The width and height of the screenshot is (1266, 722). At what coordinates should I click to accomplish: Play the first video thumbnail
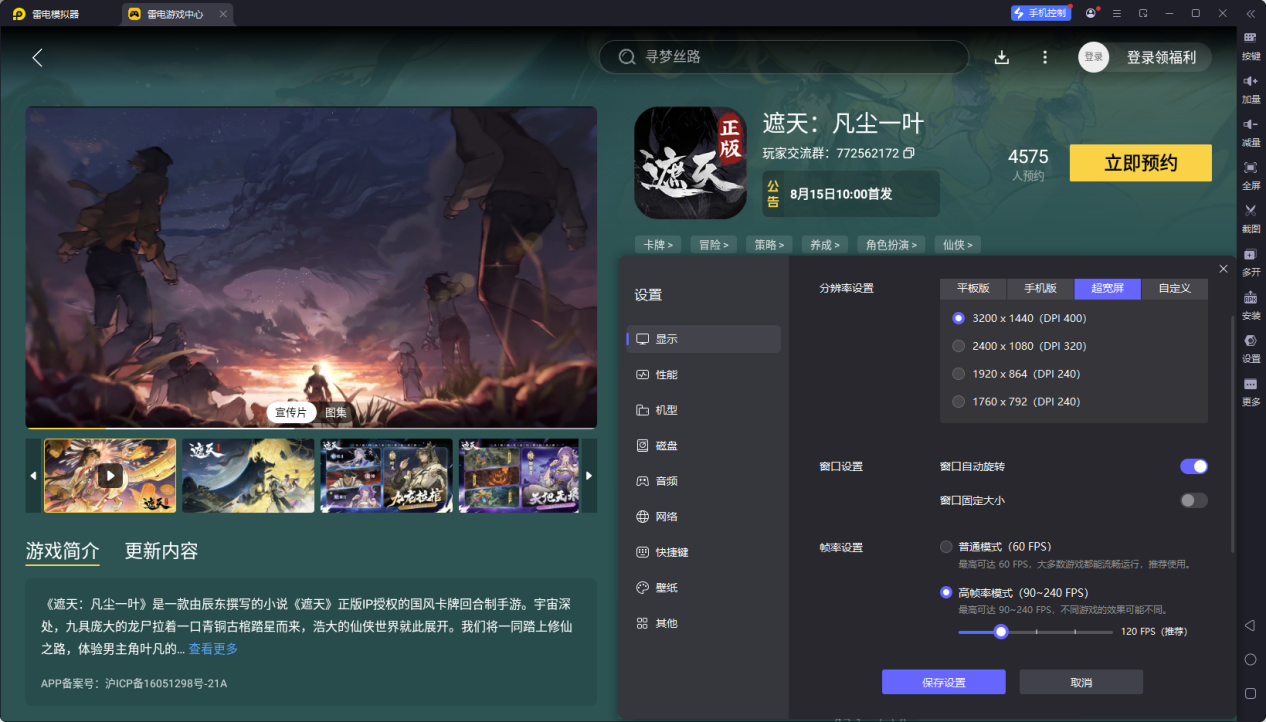(x=110, y=476)
